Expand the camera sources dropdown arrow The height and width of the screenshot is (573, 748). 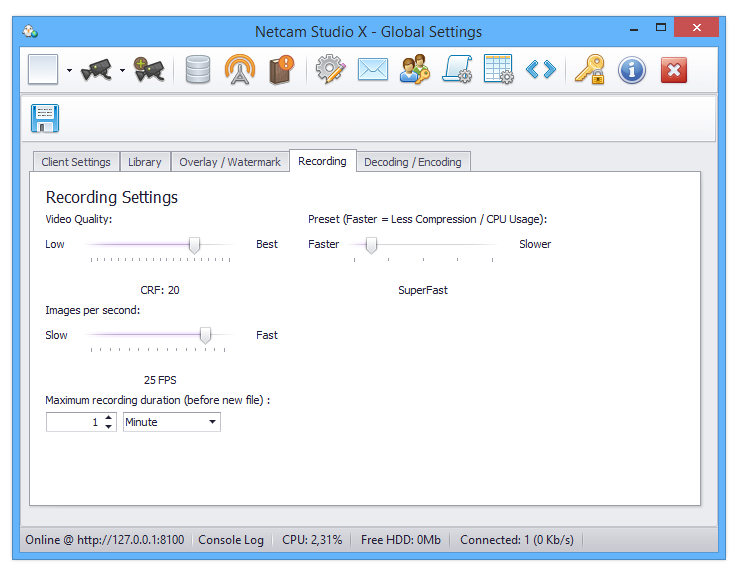(x=123, y=71)
